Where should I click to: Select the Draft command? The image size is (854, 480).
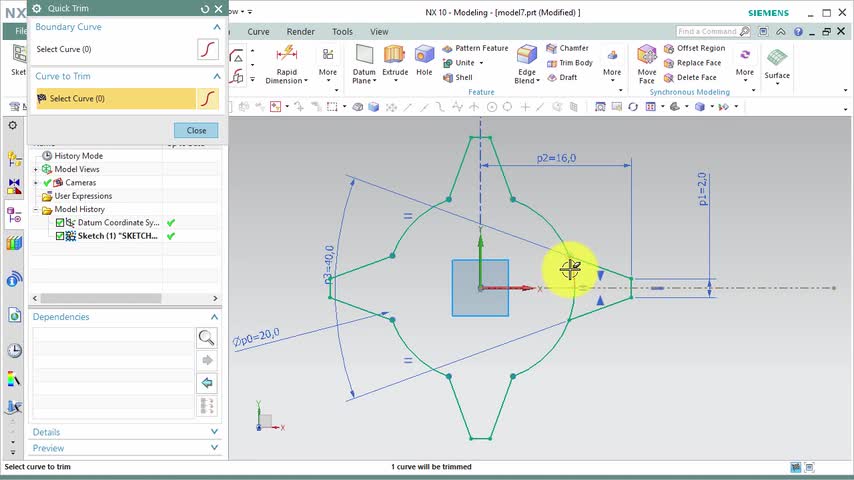pyautogui.click(x=562, y=77)
